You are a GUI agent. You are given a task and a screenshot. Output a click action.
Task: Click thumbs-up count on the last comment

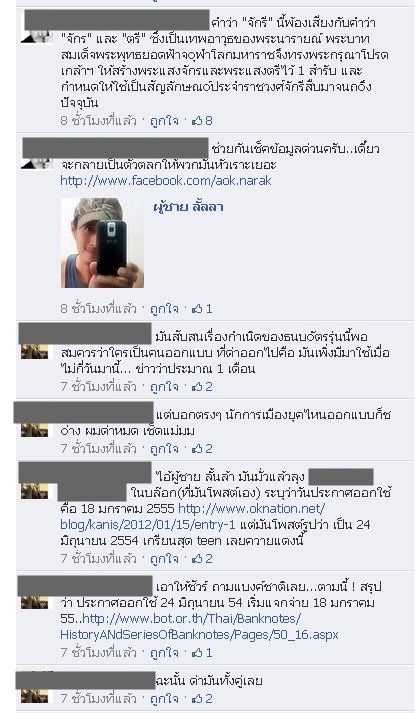(x=202, y=698)
